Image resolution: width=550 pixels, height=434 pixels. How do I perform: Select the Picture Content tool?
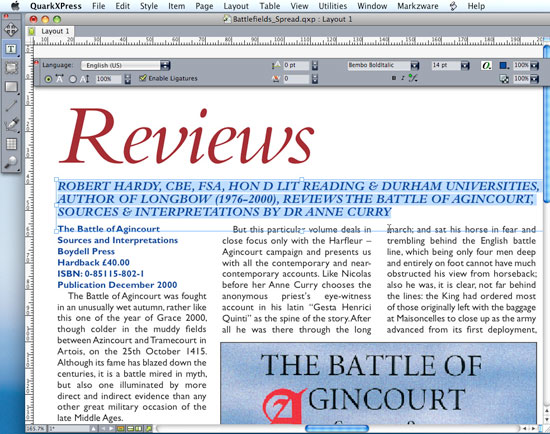(11, 68)
